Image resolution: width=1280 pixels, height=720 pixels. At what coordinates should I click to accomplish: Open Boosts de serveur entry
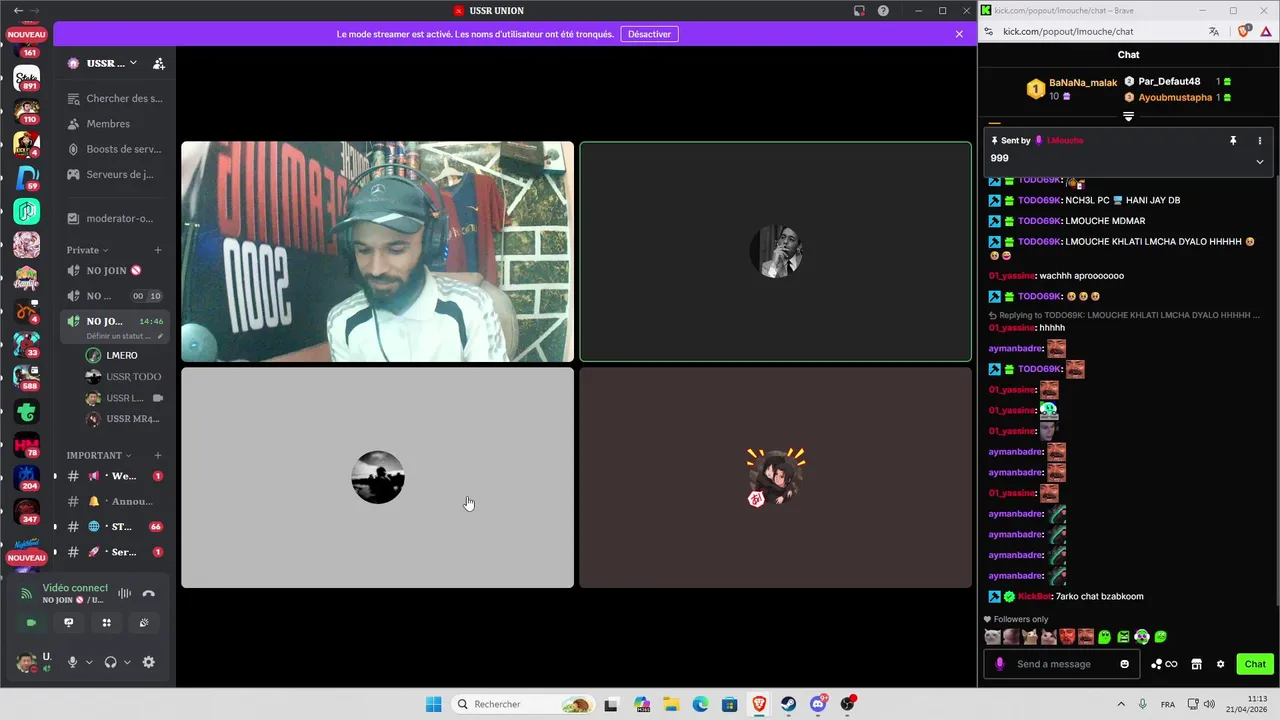[x=115, y=149]
